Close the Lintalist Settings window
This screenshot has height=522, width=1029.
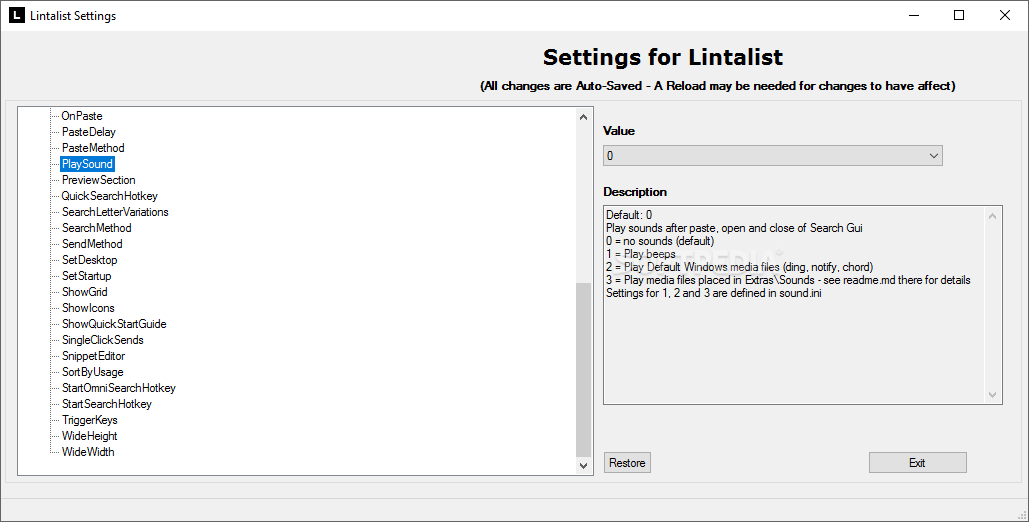click(1005, 15)
